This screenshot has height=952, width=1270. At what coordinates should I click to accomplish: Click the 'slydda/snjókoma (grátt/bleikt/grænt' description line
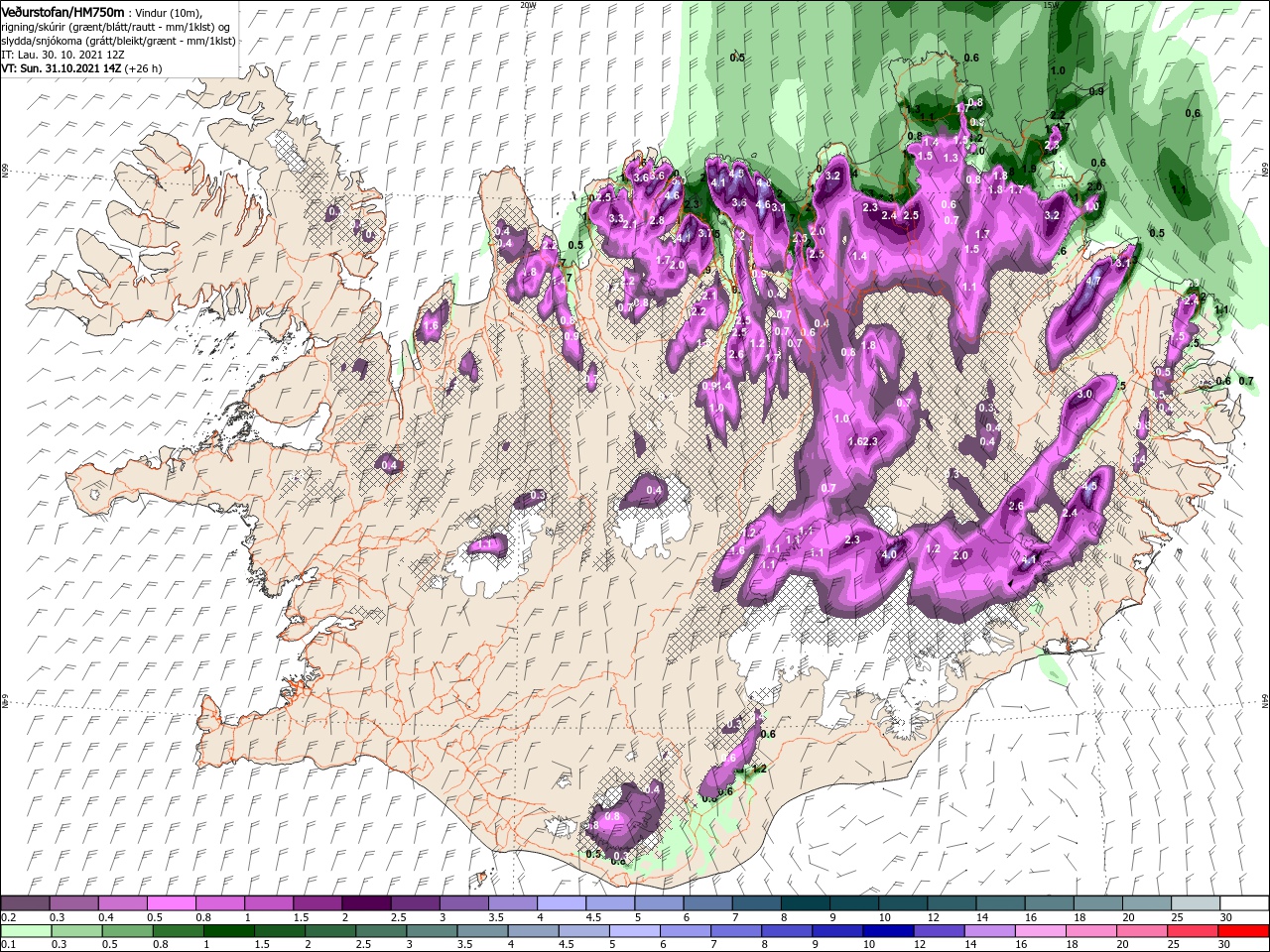[118, 40]
